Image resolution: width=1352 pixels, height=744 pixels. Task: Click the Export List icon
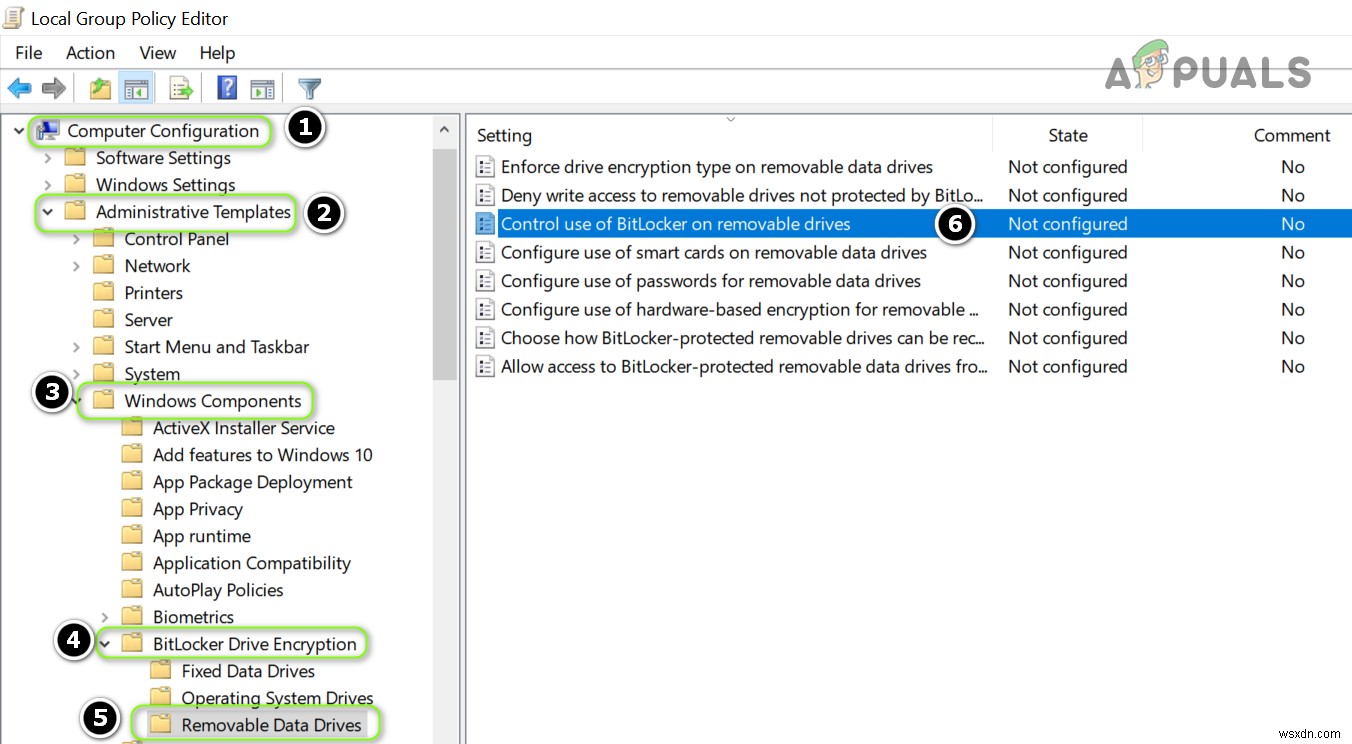(180, 88)
